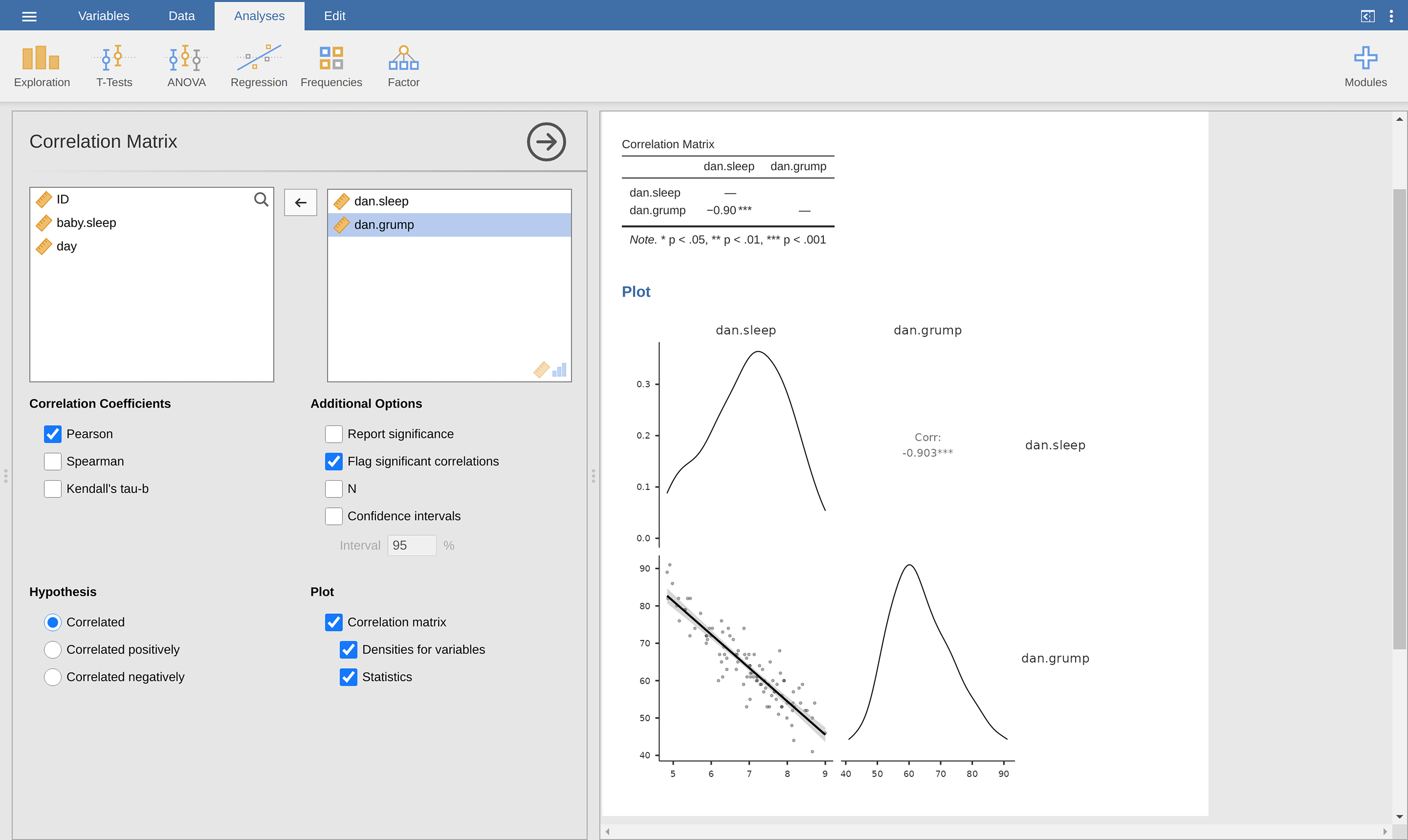1408x840 pixels.
Task: Open the Exploration analyses menu
Action: pos(42,66)
